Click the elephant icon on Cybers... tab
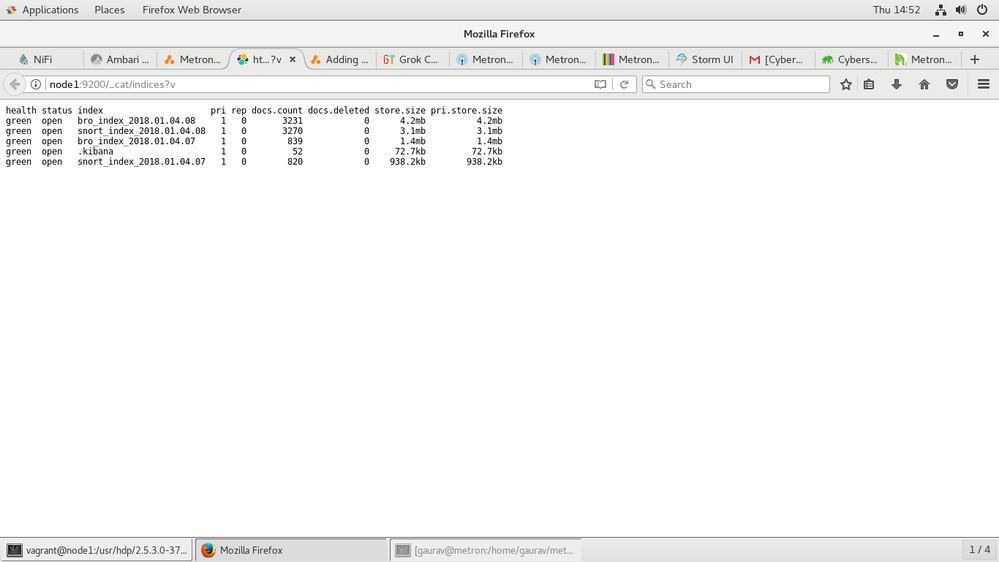Viewport: 999px width, 562px height. point(827,59)
